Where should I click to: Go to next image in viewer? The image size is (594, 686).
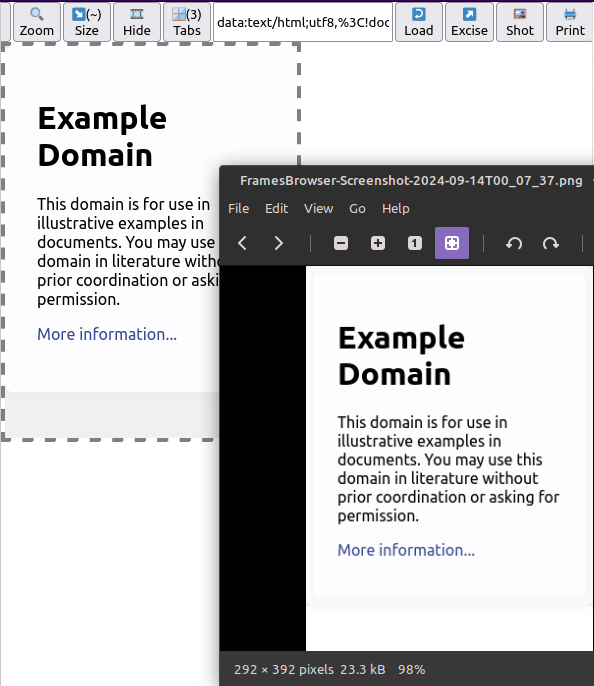(278, 243)
